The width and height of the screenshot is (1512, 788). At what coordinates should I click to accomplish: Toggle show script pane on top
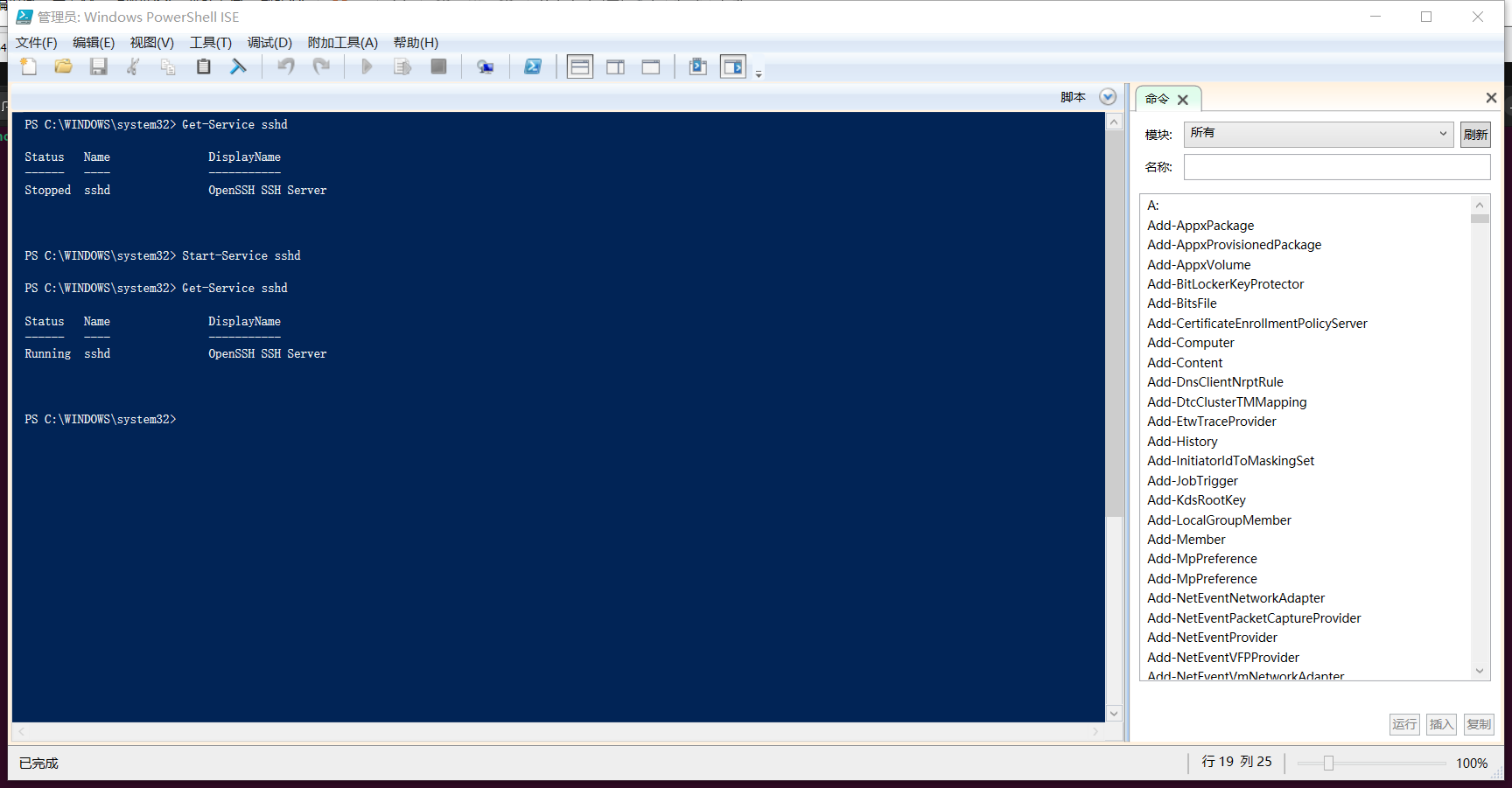coord(579,66)
